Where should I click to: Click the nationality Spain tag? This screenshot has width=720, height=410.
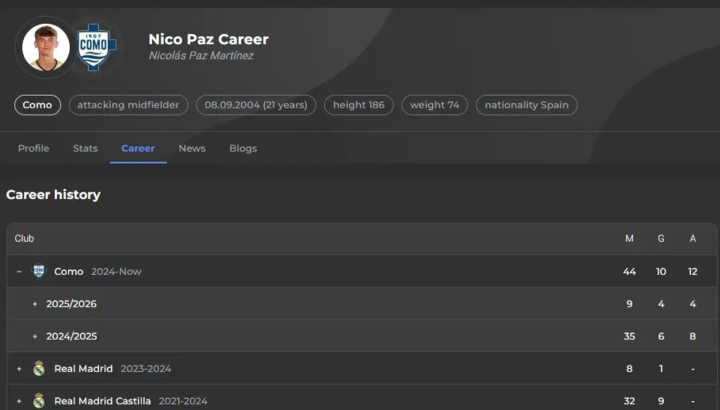click(x=526, y=105)
